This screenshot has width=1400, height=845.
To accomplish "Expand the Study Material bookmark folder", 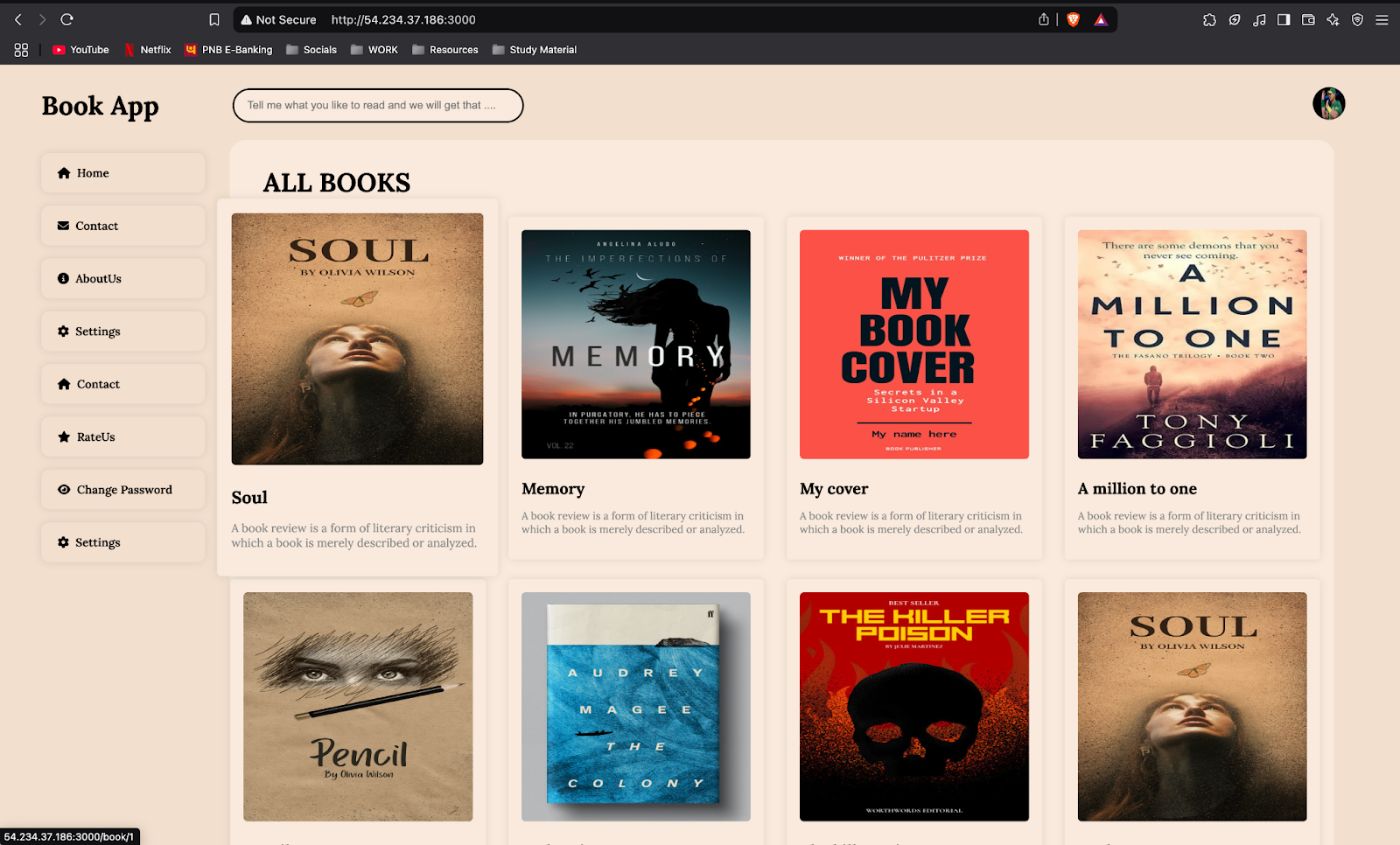I will 534,49.
